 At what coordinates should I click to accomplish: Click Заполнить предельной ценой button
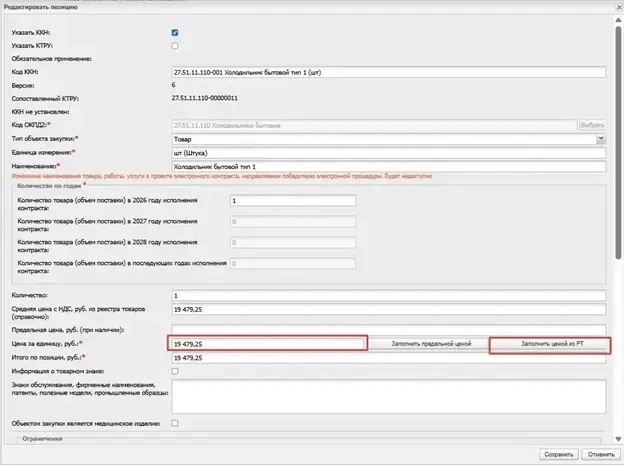(431, 344)
